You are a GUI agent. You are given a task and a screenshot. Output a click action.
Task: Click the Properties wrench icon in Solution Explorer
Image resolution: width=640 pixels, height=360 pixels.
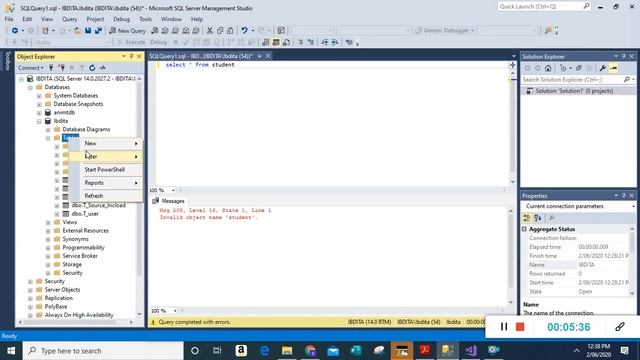pyautogui.click(x=603, y=68)
